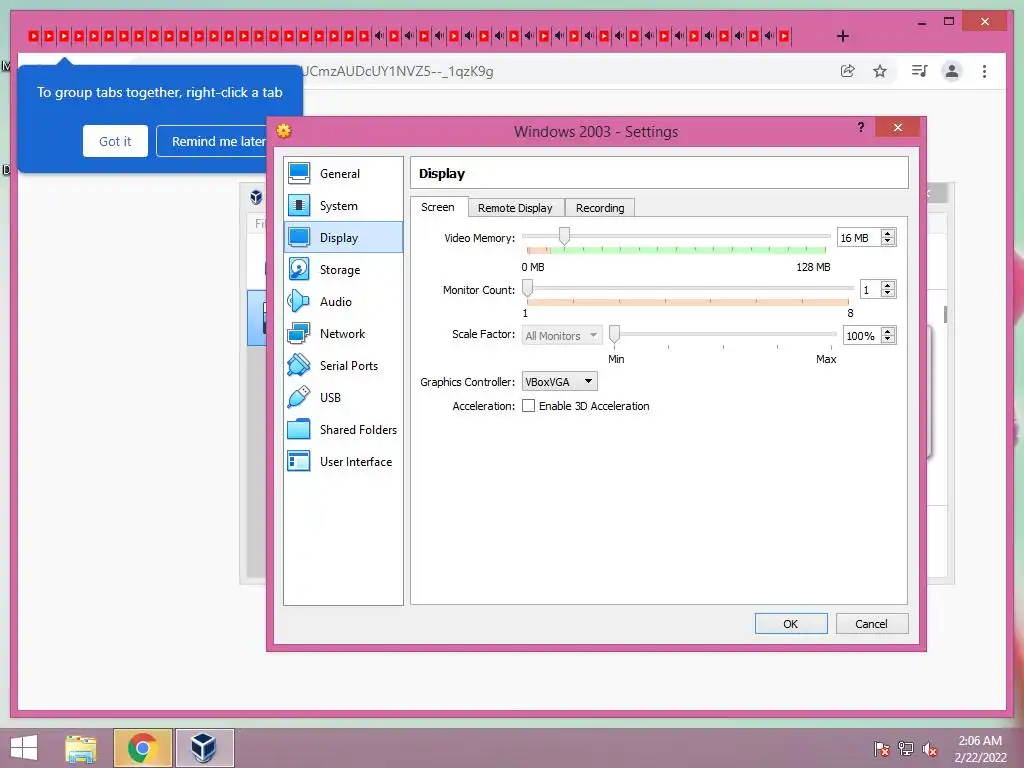The image size is (1024, 768).
Task: Select Audio label in settings list
Action: click(x=336, y=302)
